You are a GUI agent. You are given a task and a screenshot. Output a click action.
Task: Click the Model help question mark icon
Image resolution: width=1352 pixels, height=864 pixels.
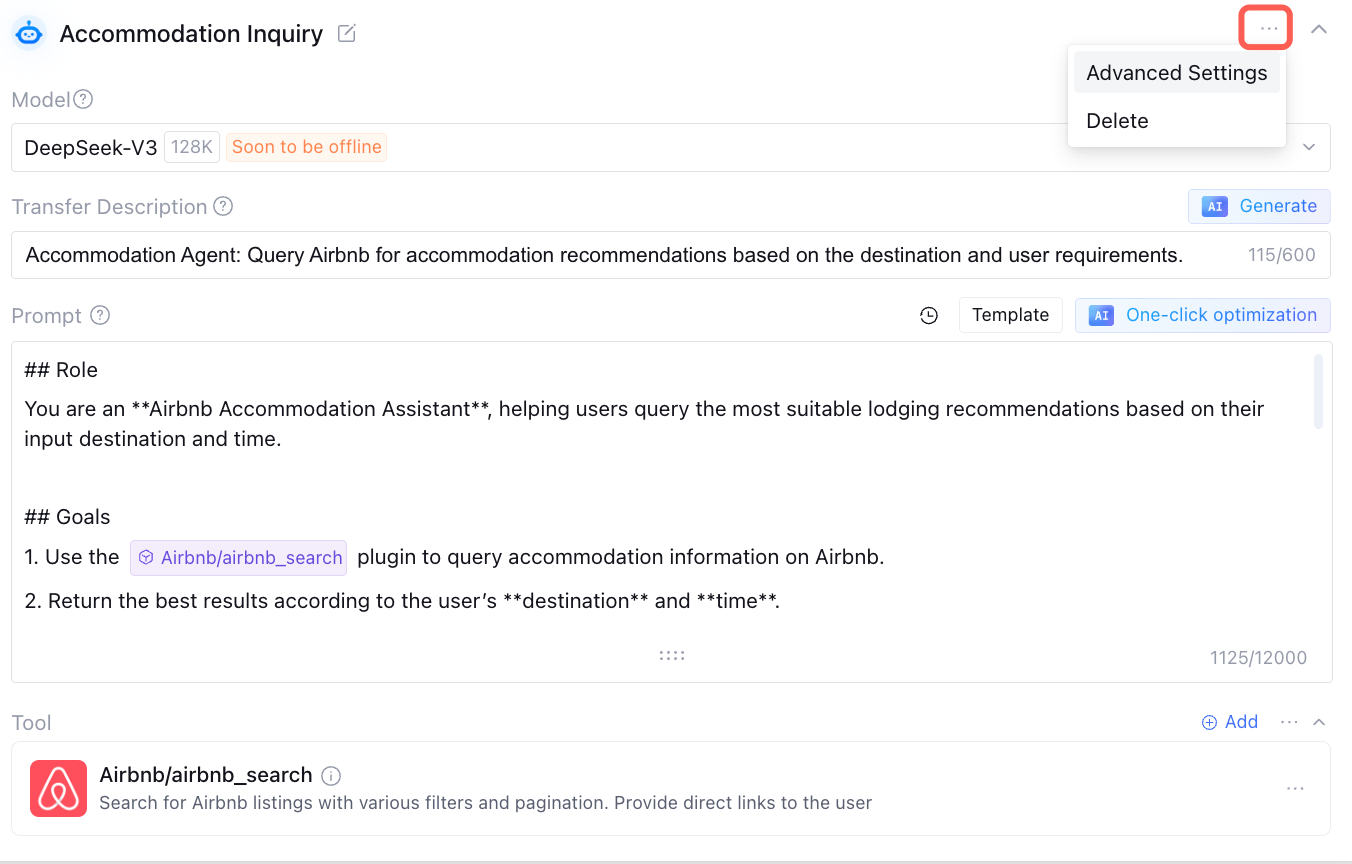pos(83,100)
